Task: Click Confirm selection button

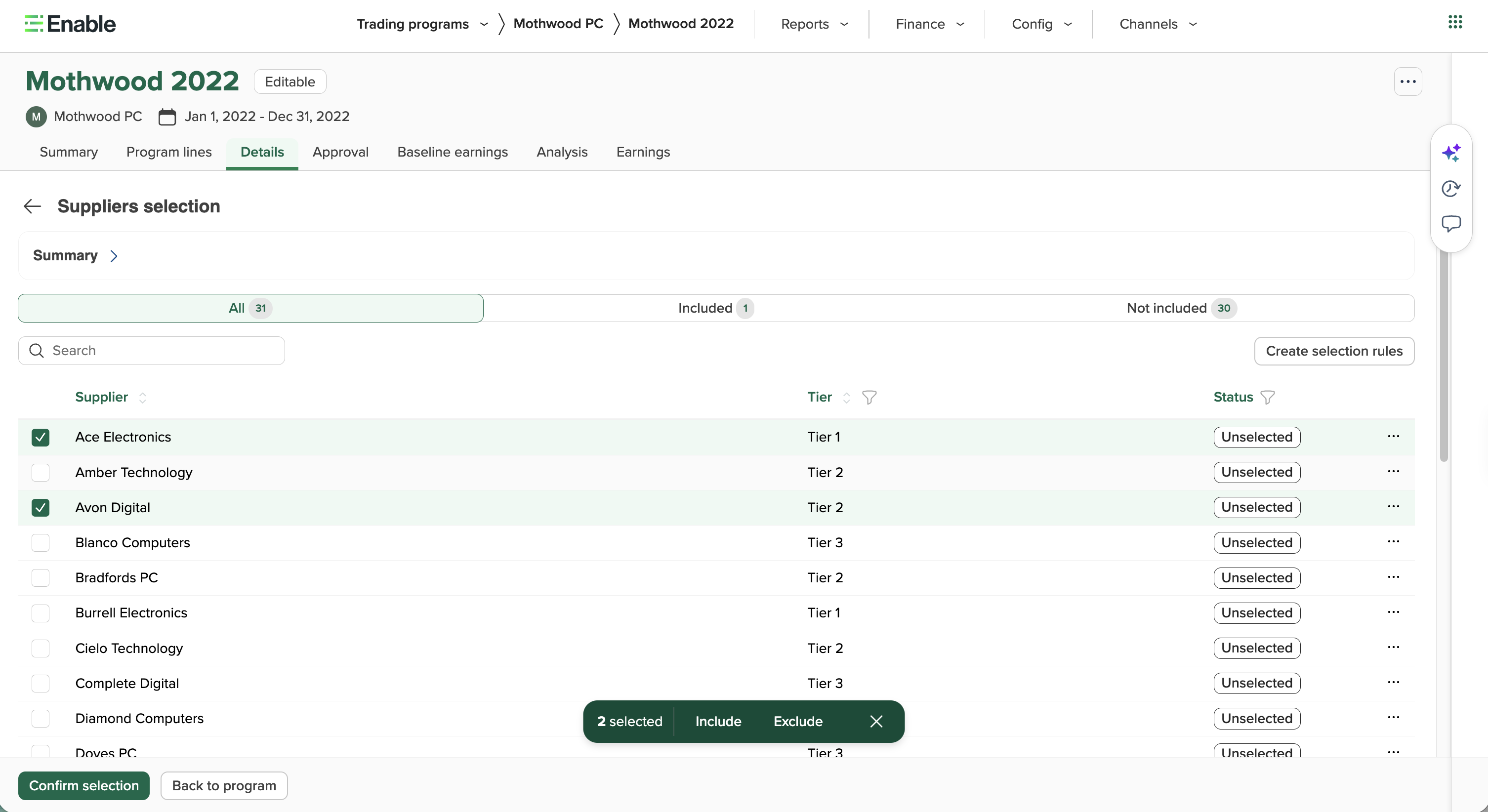Action: coord(84,785)
